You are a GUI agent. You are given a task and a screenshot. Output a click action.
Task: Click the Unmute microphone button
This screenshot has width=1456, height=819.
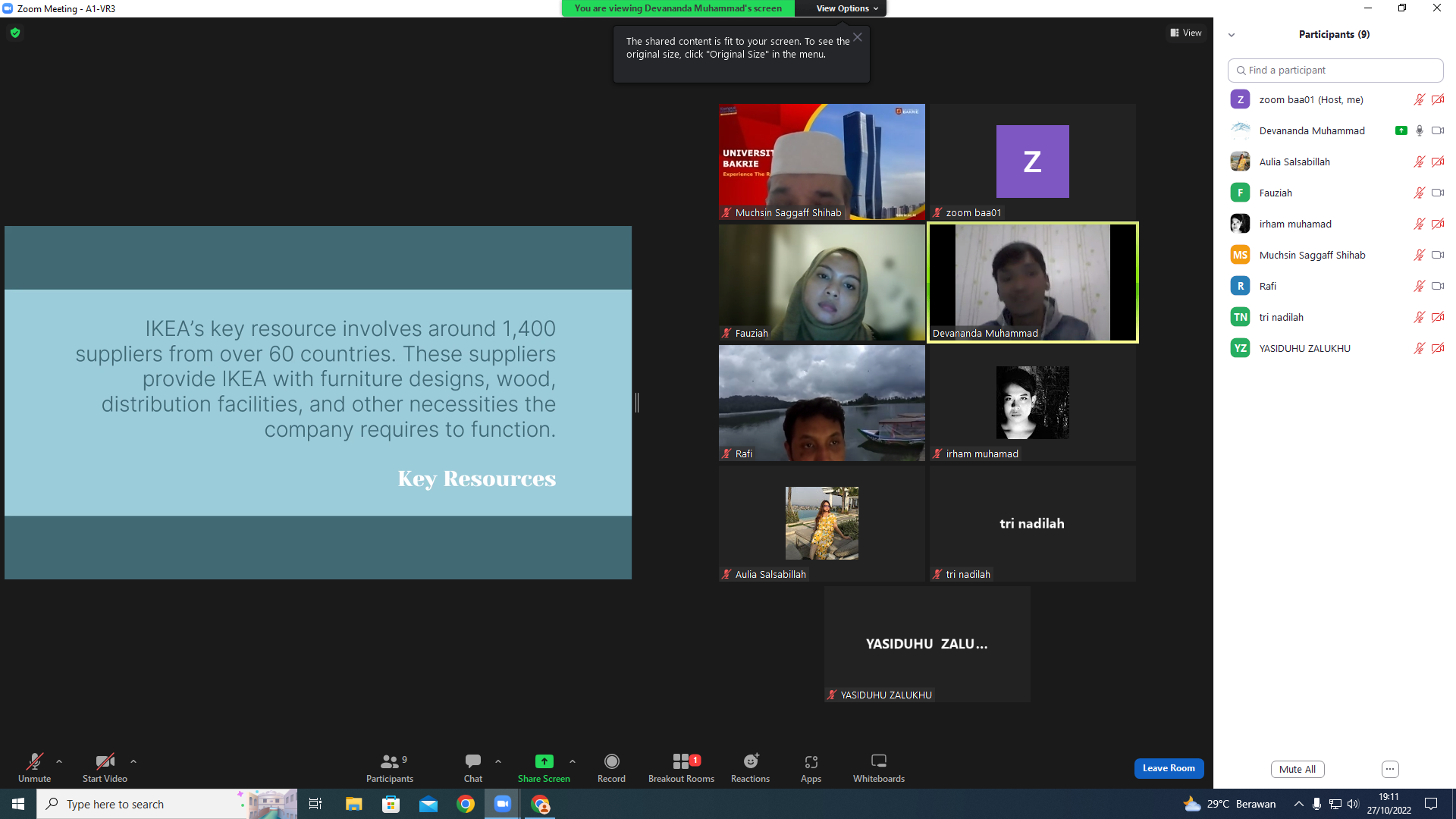tap(34, 767)
